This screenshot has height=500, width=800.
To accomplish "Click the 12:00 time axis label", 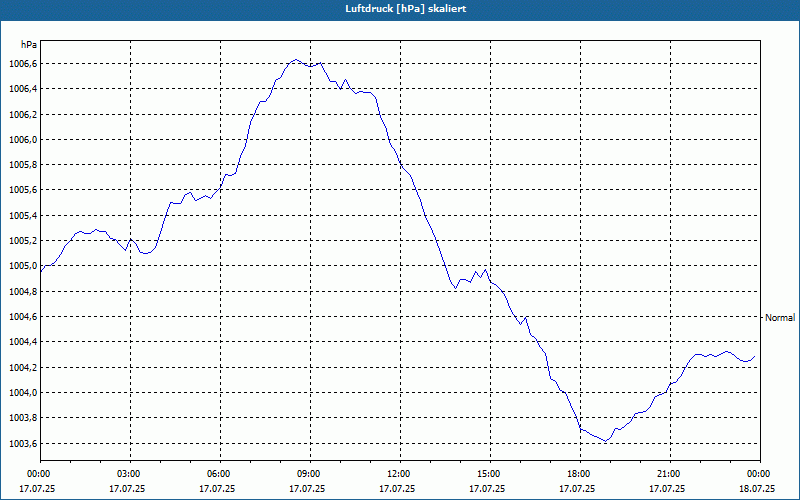I will (x=400, y=474).
